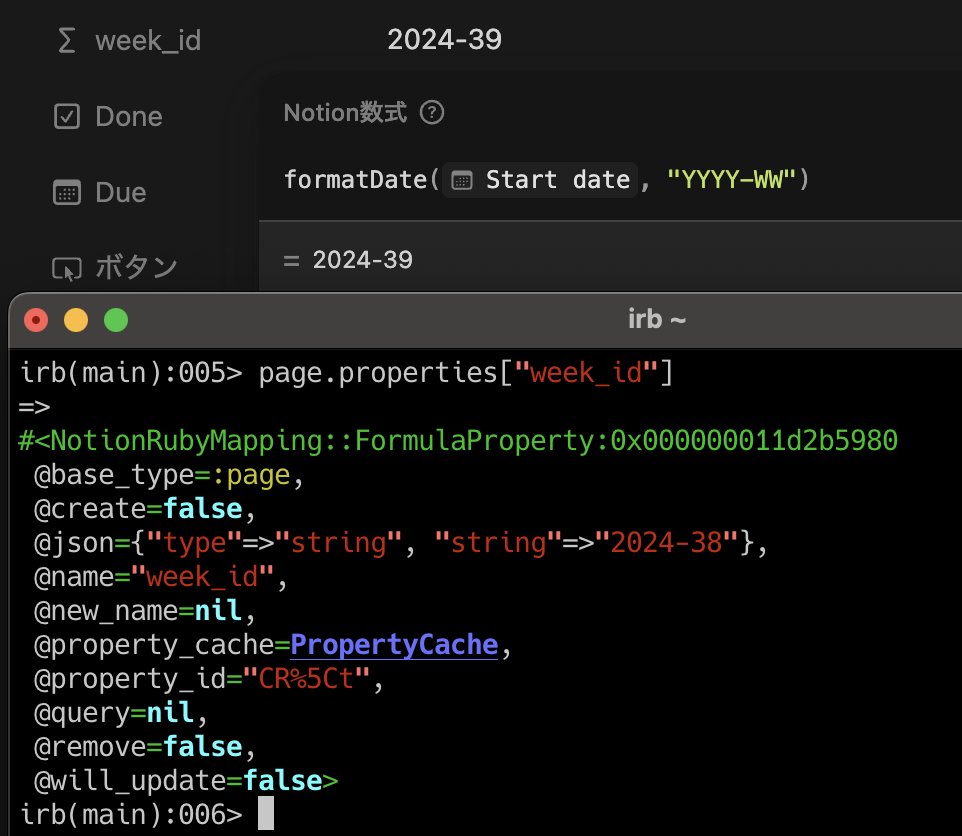Open the underlined PropertyCache link
Image resolution: width=962 pixels, height=836 pixels.
(394, 645)
